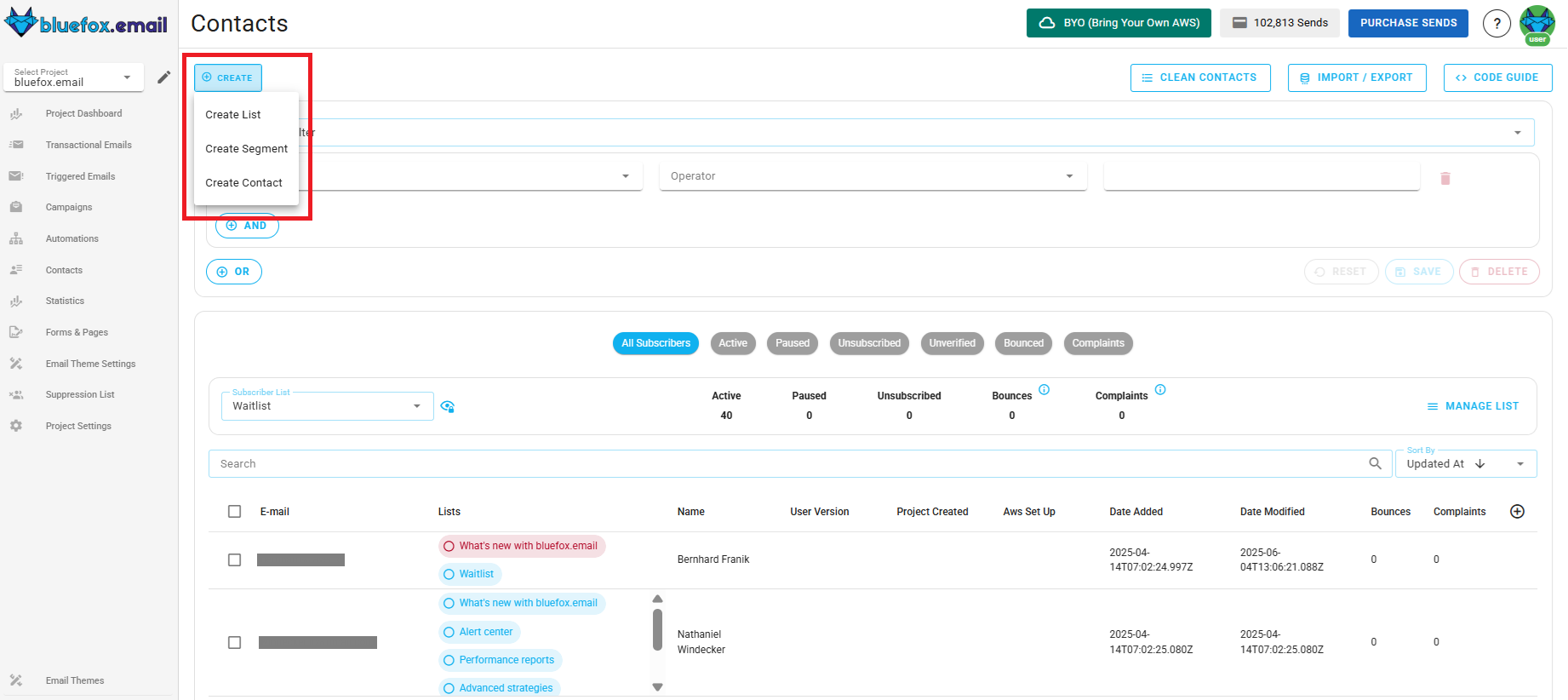Add an AND condition

pos(247,226)
